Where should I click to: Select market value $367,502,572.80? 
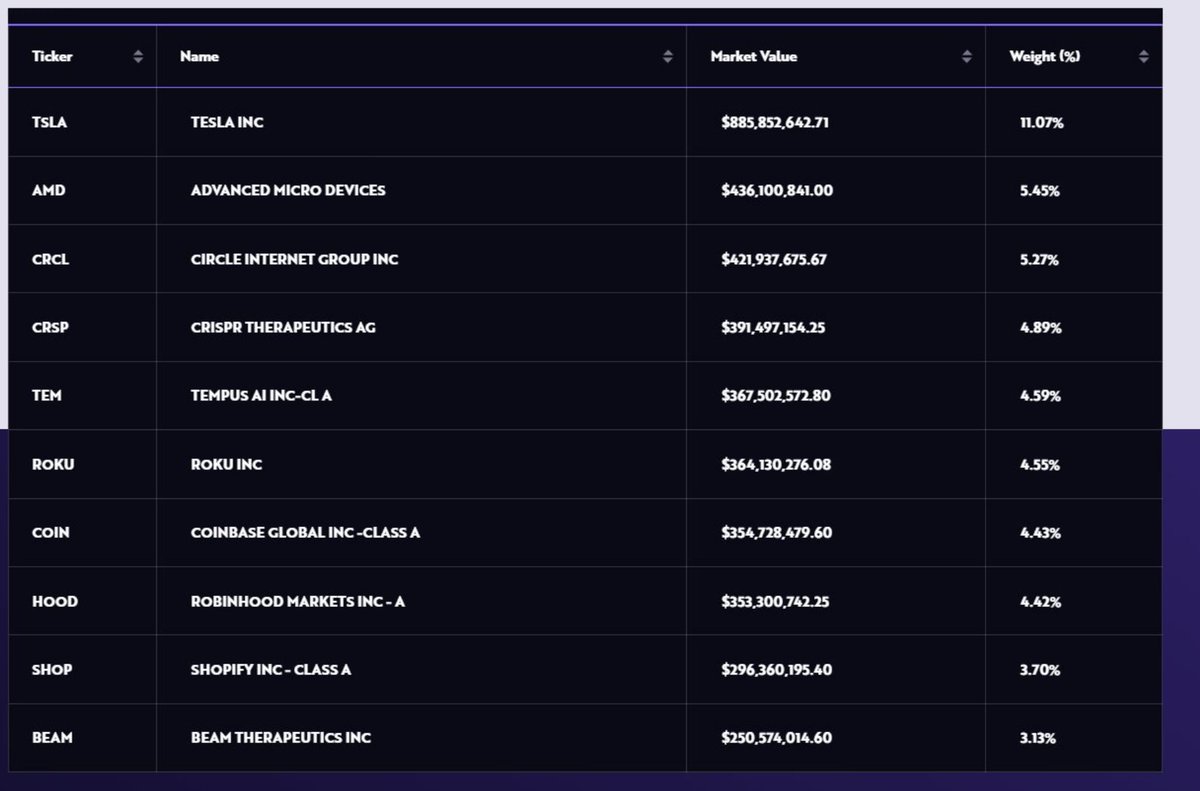click(x=775, y=395)
